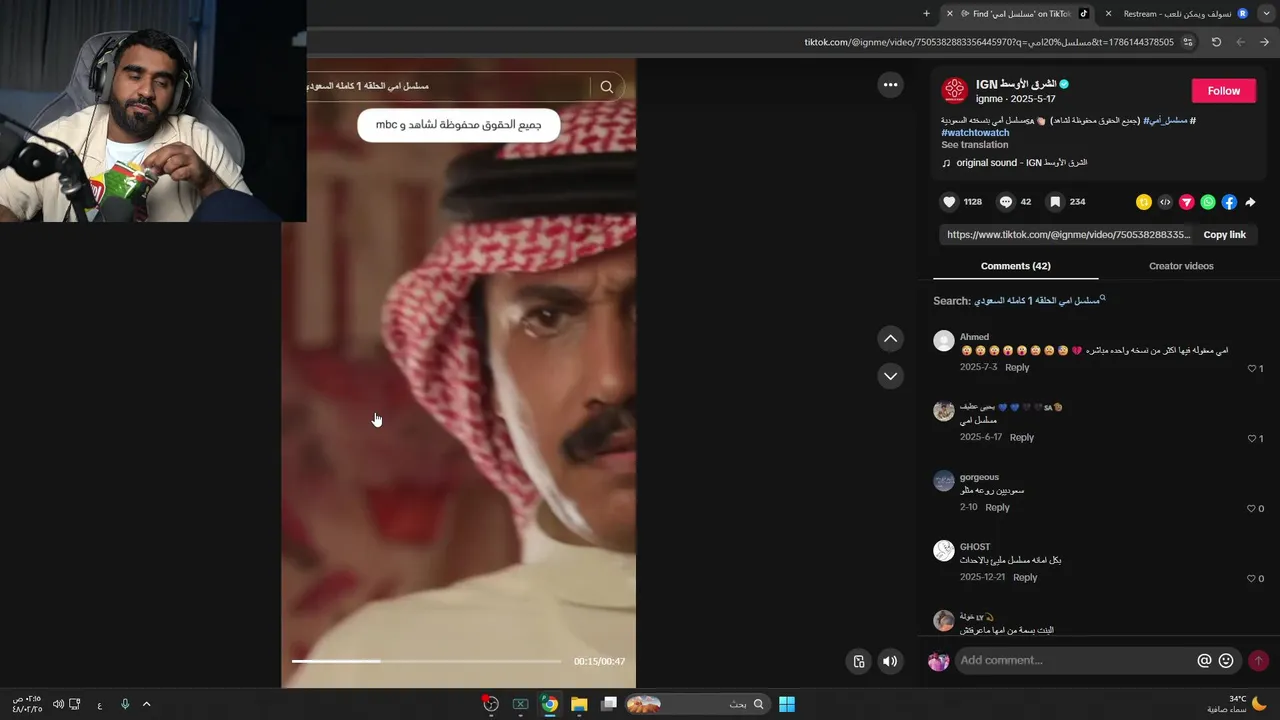Open the Windows Start menu

[787, 704]
